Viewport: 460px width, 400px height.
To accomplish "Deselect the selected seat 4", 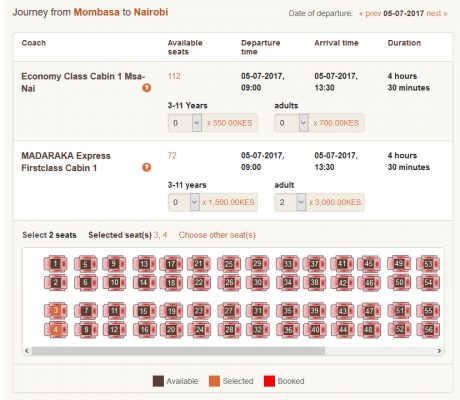I will [x=56, y=330].
